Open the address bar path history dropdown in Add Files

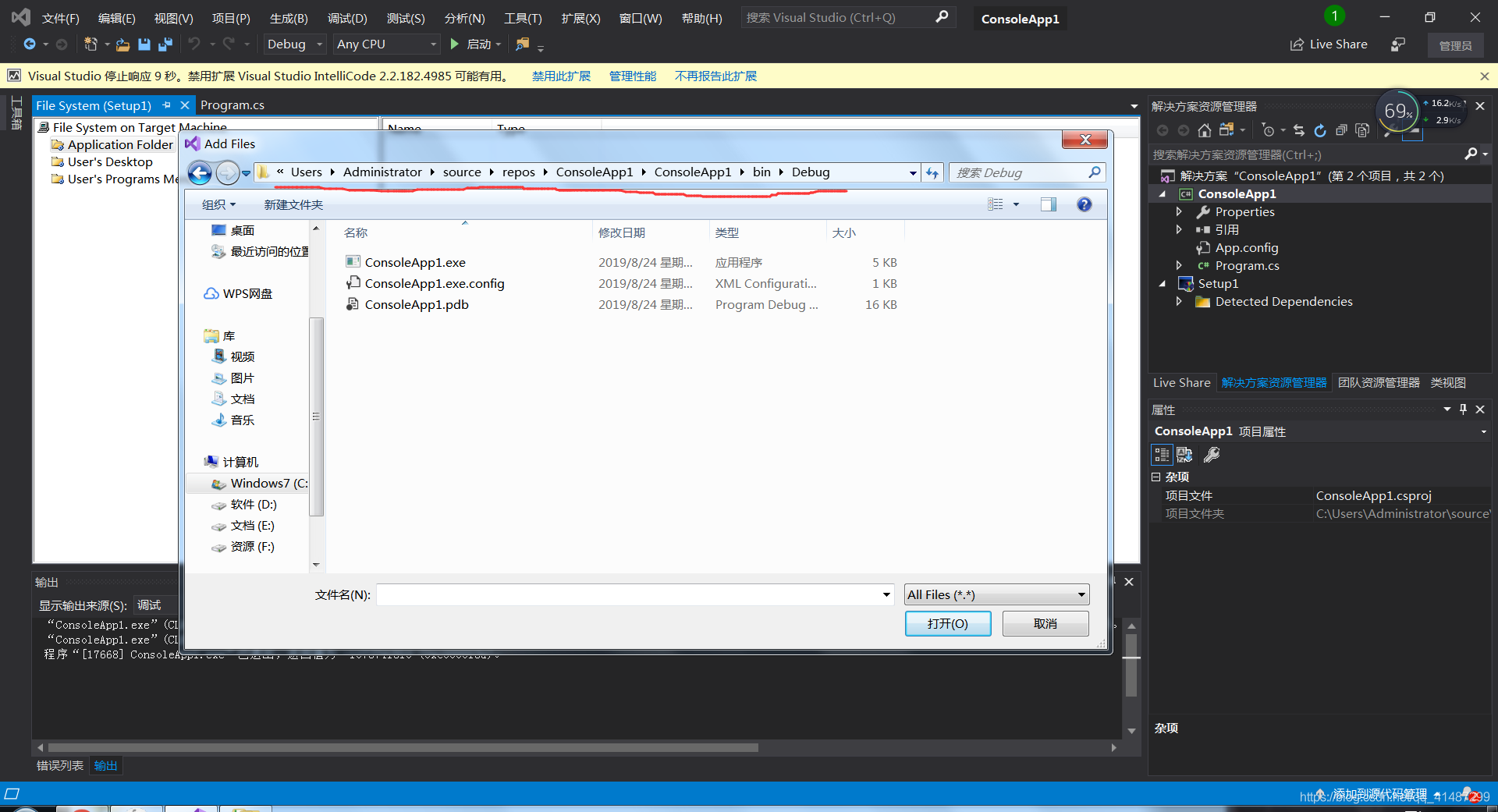coord(913,173)
